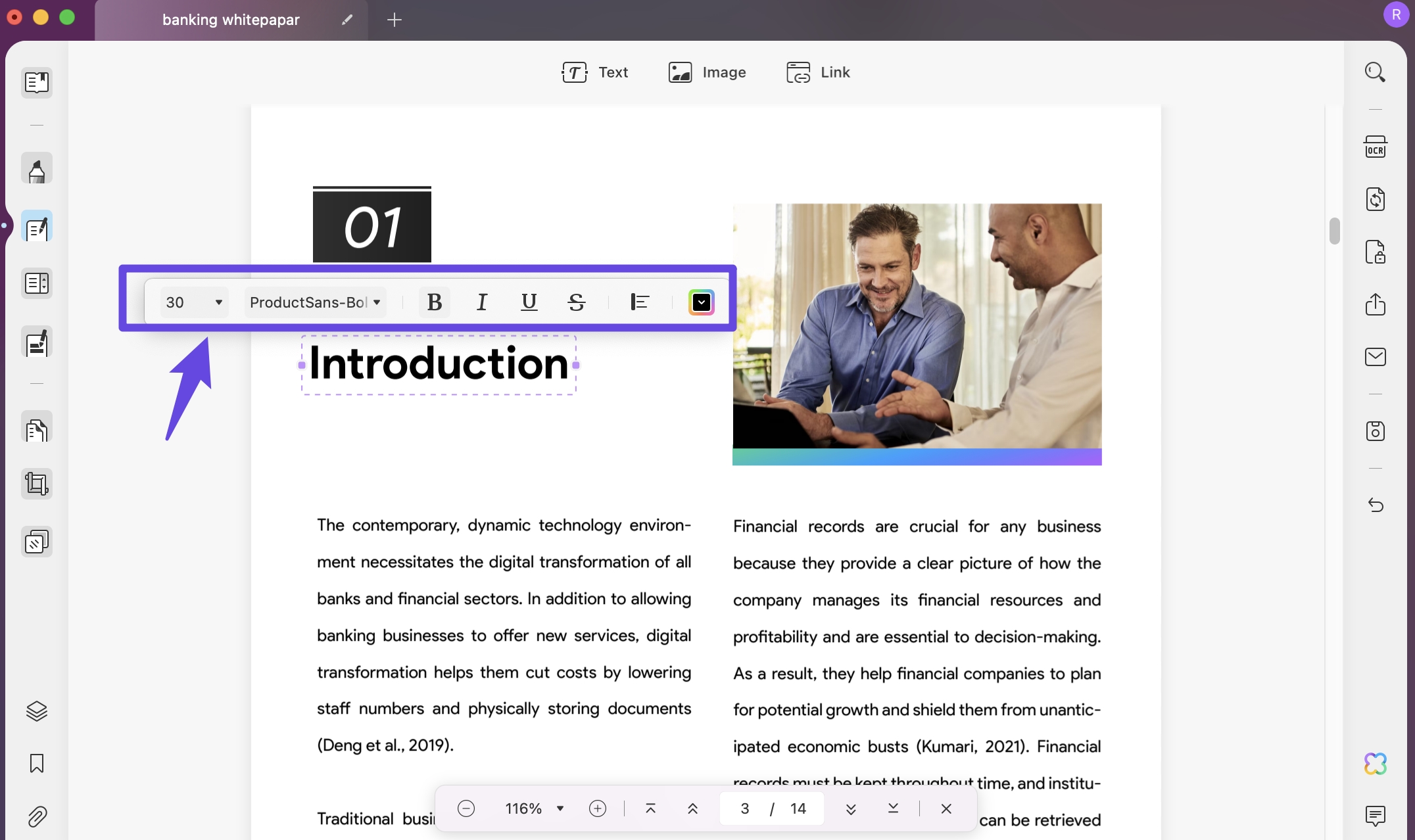The image size is (1415, 840).
Task: Click the paragraph starting 'The contemporary, dynamic'
Action: (x=504, y=635)
